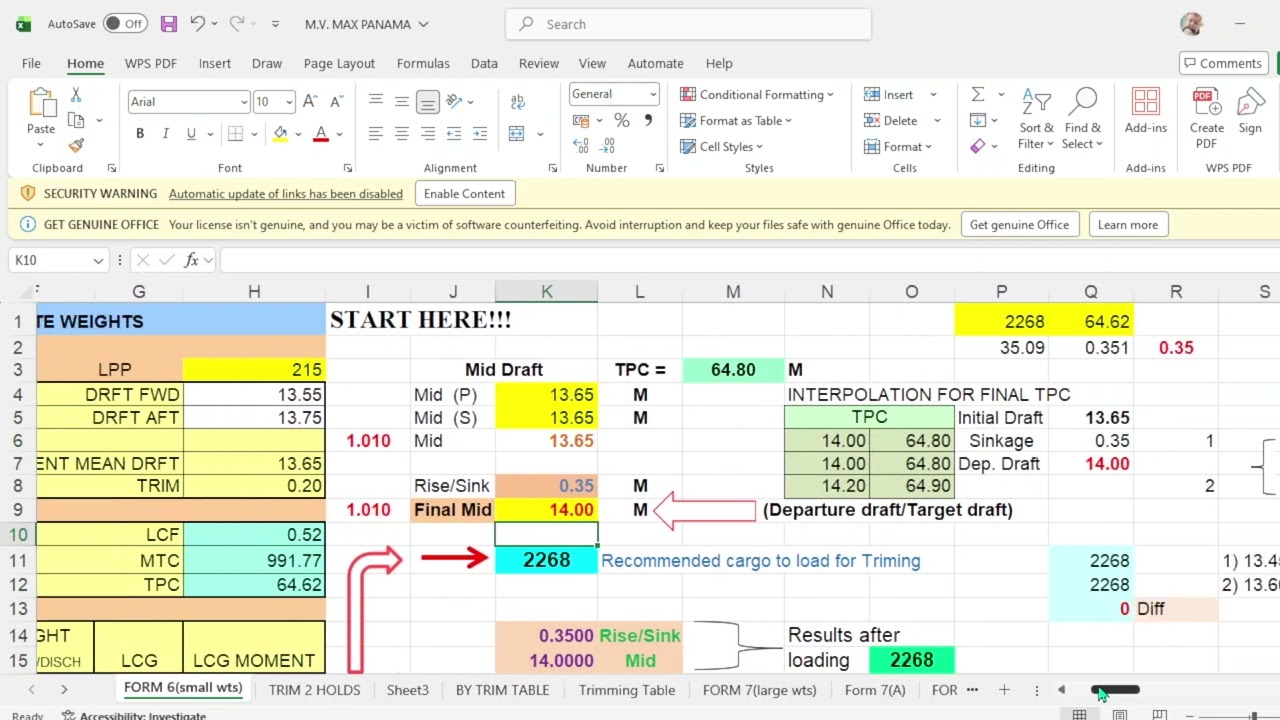Click the Learn more button
1280x720 pixels.
click(x=1127, y=225)
